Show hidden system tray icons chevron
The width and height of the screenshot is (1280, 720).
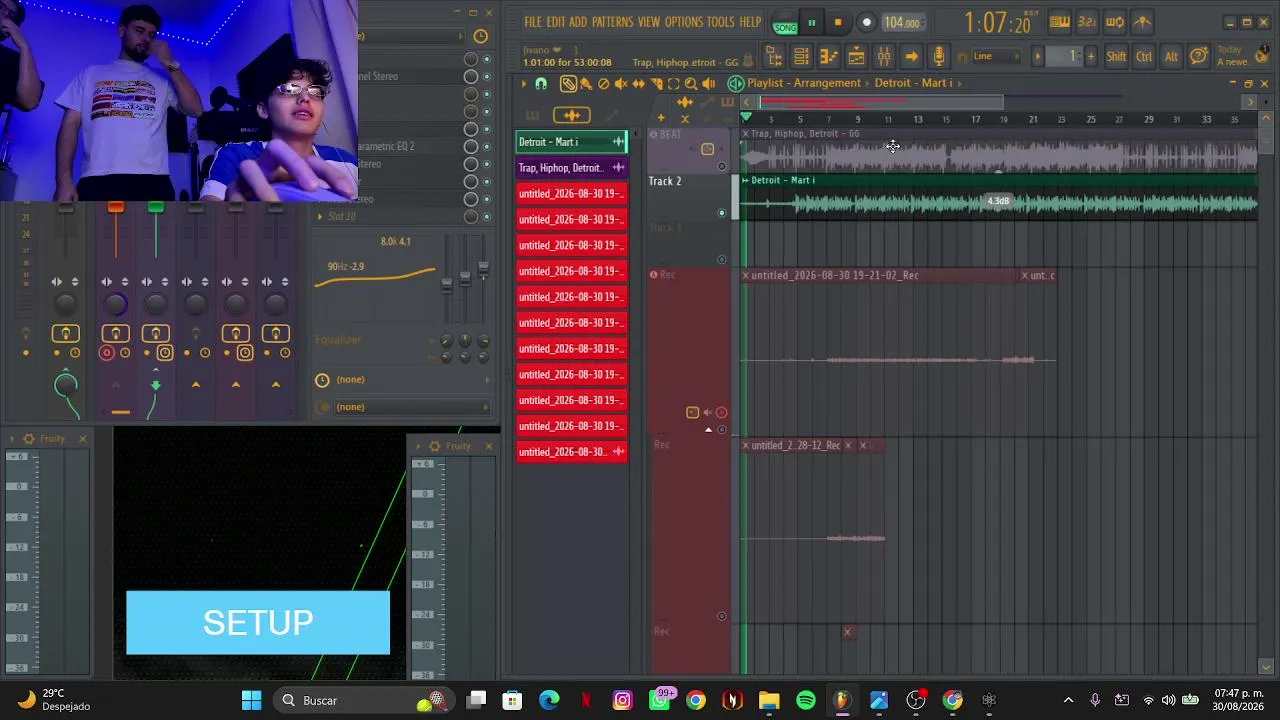coord(1068,700)
